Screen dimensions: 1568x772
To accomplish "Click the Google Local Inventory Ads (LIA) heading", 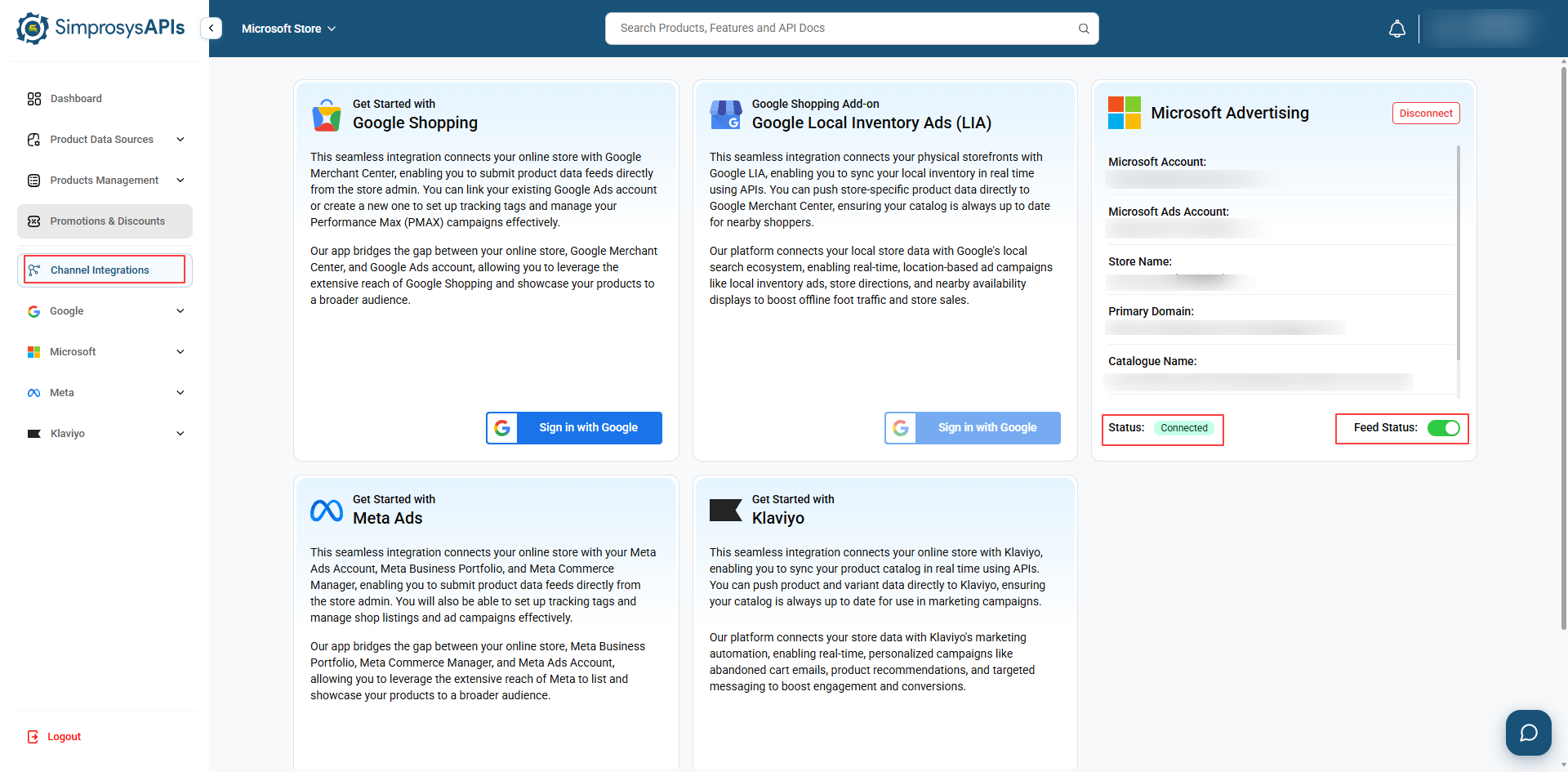I will [871, 123].
